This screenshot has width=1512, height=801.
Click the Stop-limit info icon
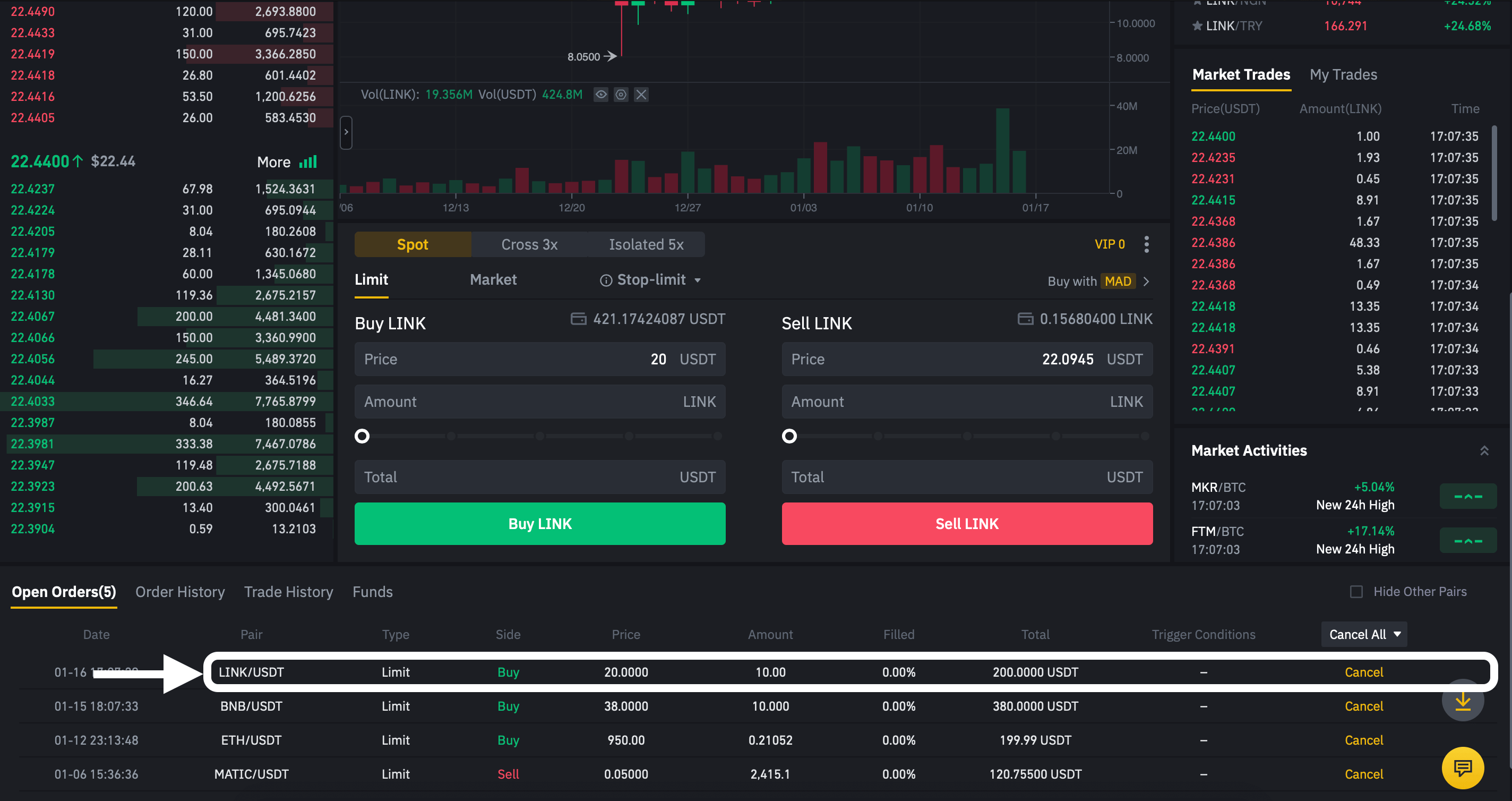pyautogui.click(x=606, y=280)
